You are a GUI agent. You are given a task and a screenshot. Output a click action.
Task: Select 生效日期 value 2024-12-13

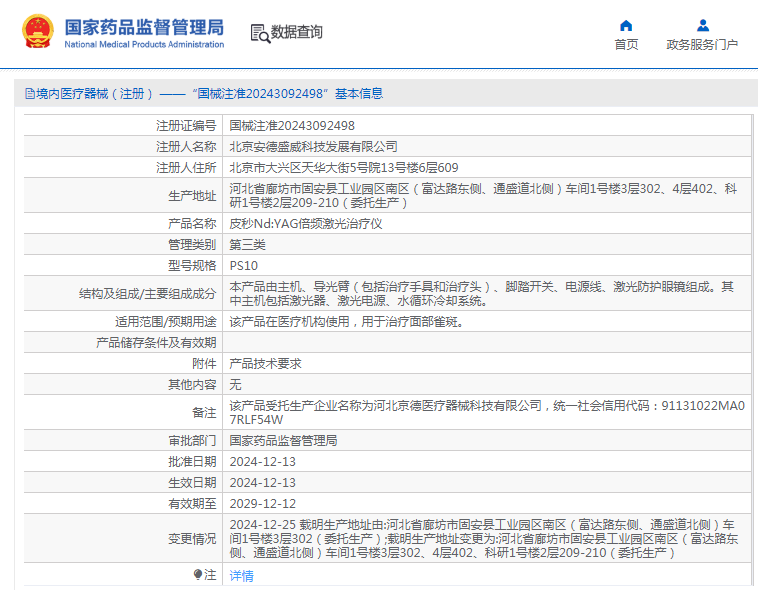[262, 483]
